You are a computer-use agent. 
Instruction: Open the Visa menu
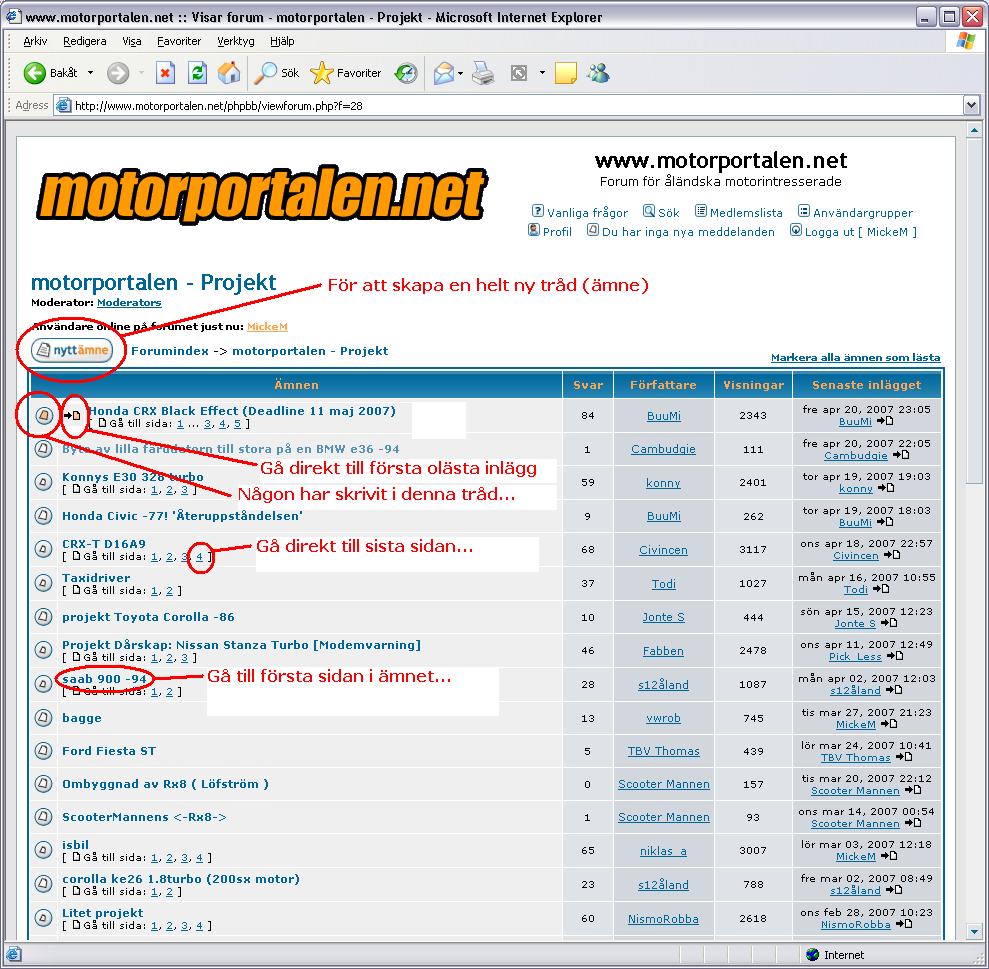pyautogui.click(x=132, y=42)
